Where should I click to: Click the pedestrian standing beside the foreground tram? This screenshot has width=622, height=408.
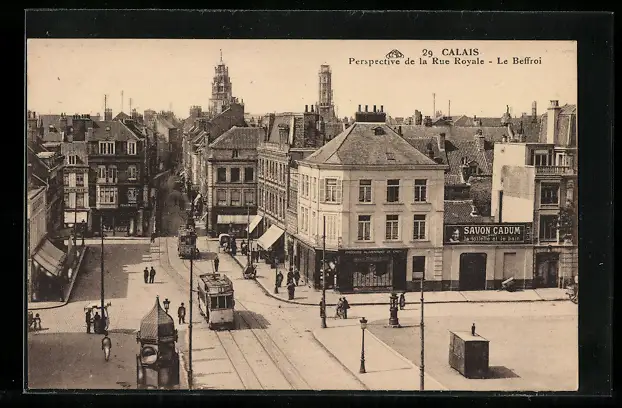(x=182, y=313)
